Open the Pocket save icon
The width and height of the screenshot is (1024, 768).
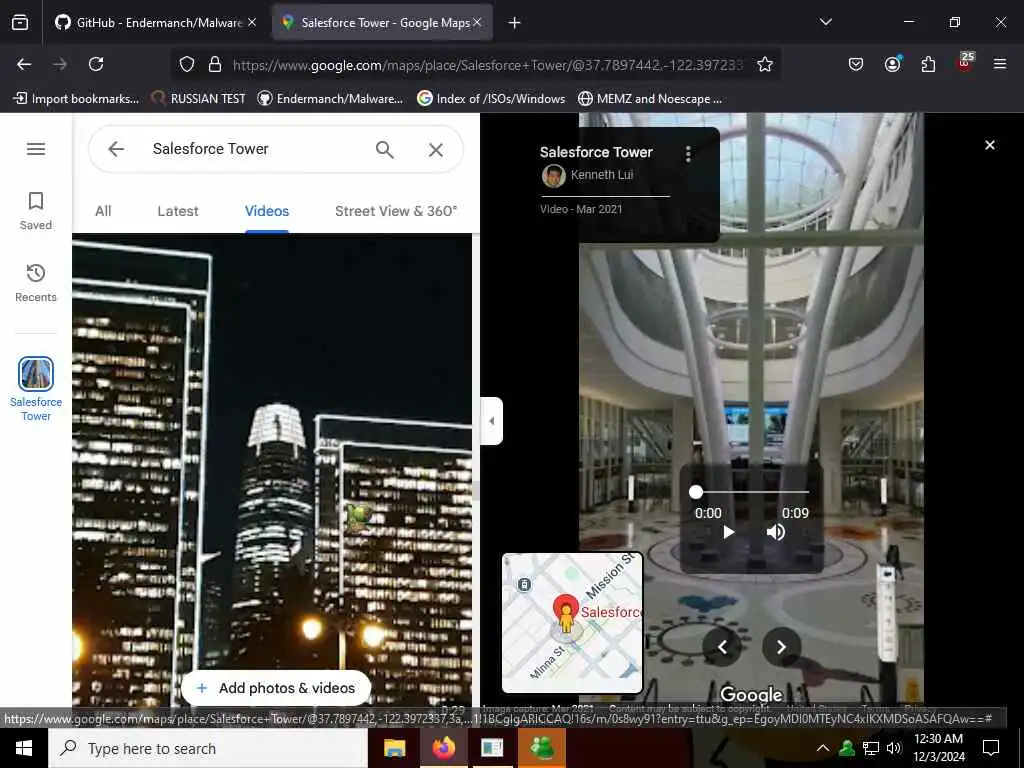(856, 64)
